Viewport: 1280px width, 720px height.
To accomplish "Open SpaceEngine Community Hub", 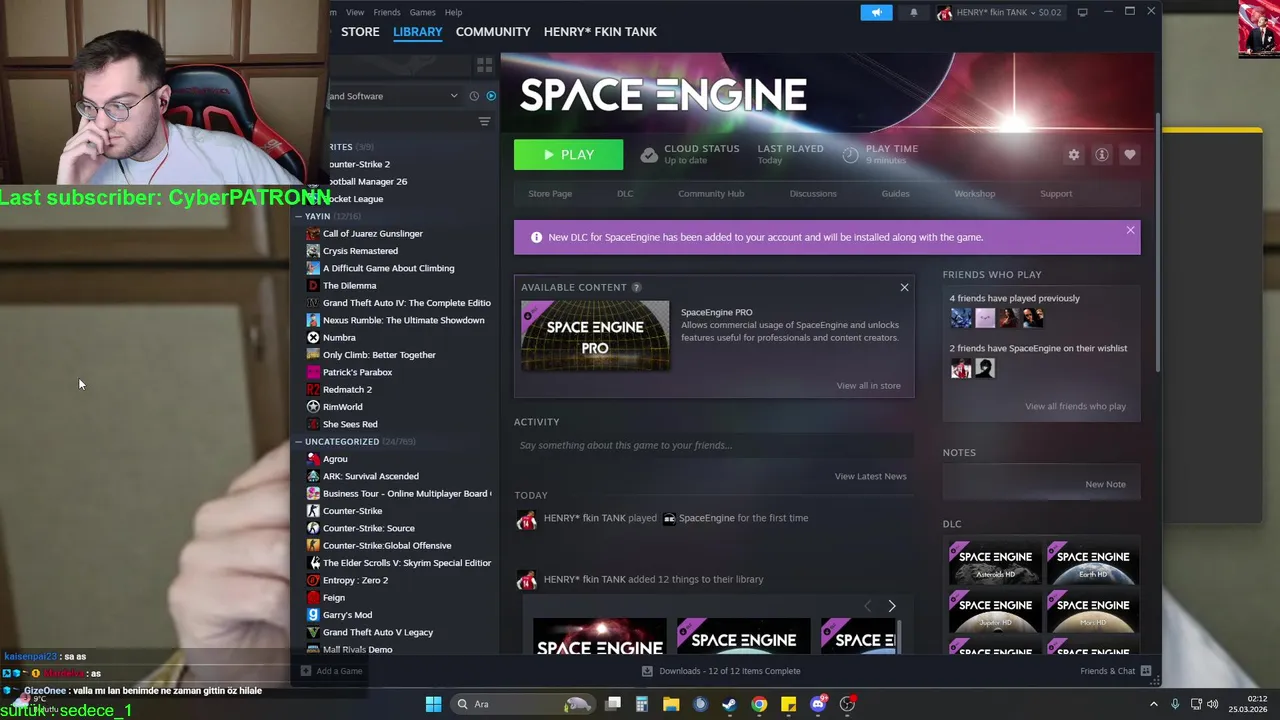I will [711, 194].
